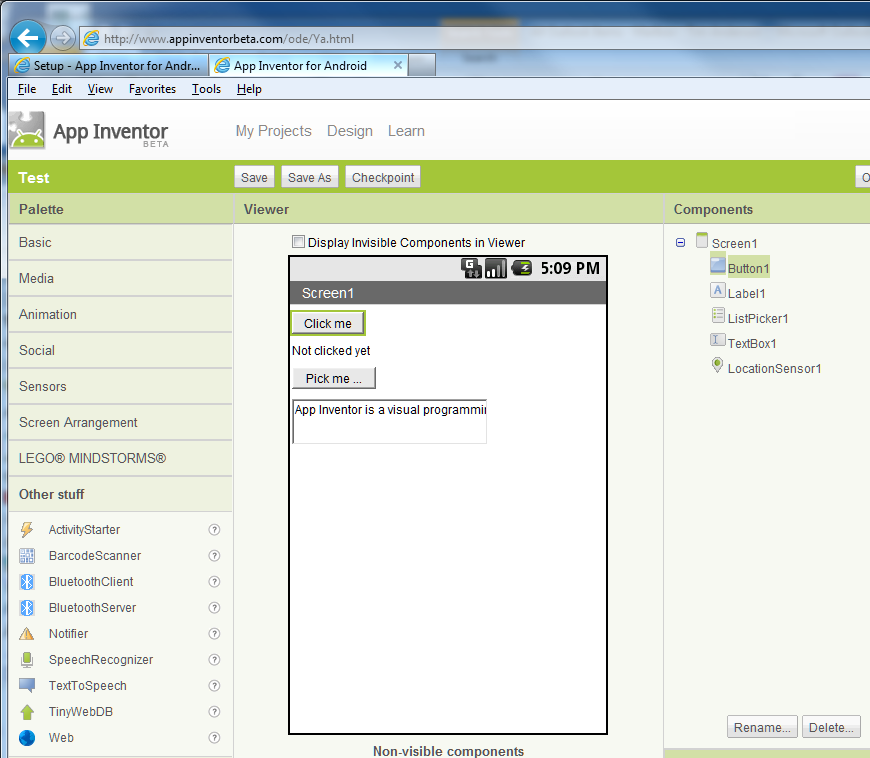The width and height of the screenshot is (870, 758).
Task: Expand the Basic palette section
Action: point(120,242)
